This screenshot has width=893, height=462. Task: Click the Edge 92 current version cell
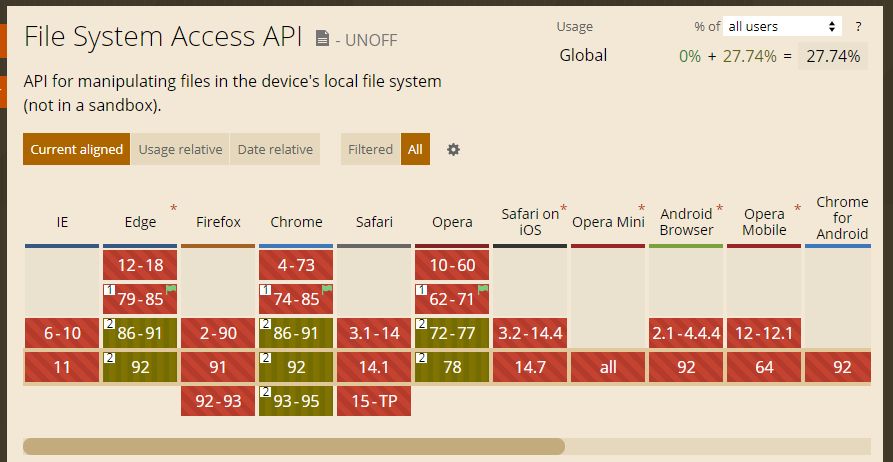[x=140, y=367]
